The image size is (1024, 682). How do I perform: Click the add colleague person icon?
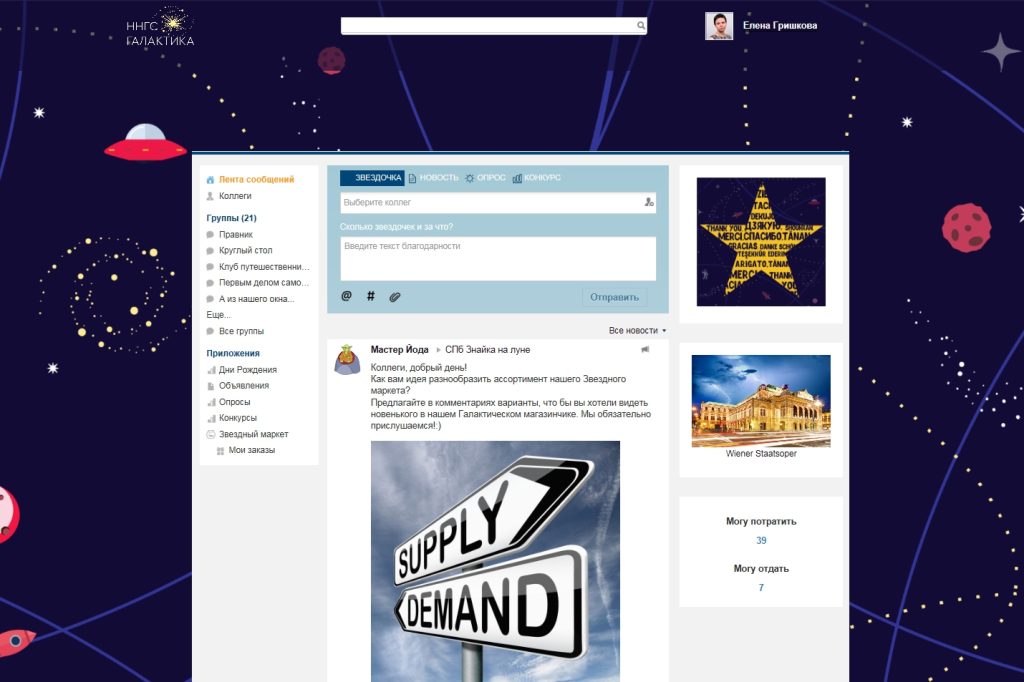(x=649, y=202)
